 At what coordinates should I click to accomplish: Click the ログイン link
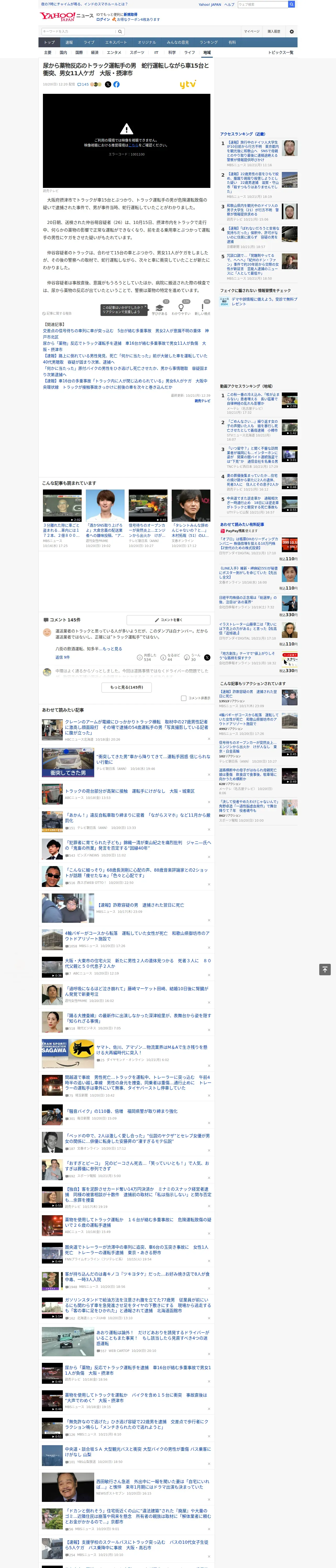103,20
